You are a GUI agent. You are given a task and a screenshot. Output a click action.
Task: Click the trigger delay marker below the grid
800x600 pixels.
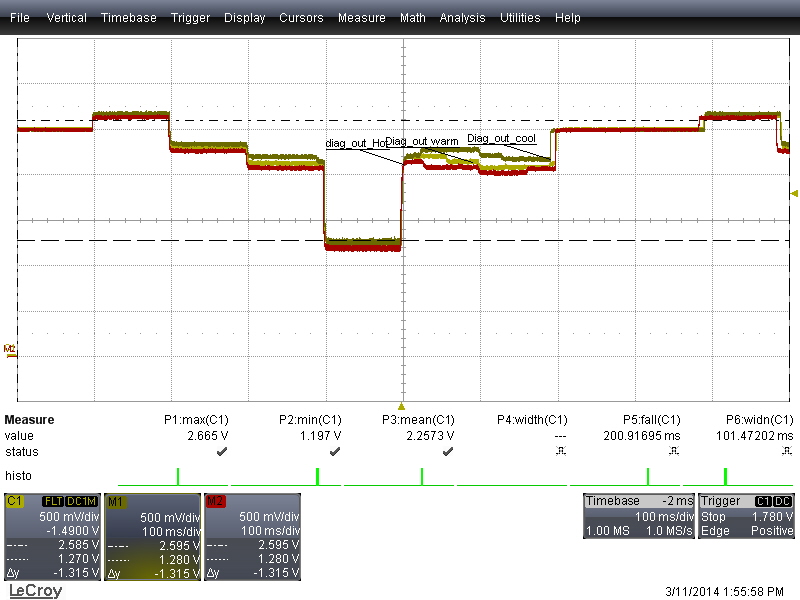[402, 407]
